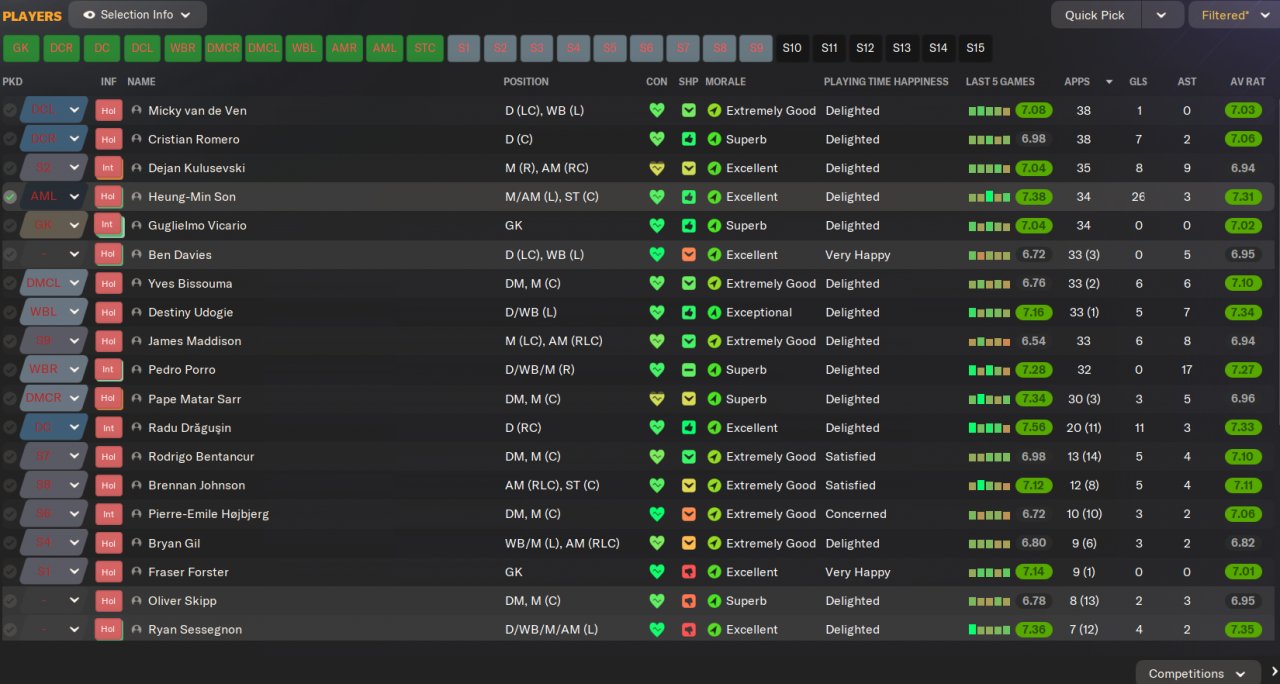The height and width of the screenshot is (684, 1280).
Task: Sort by PLAYING TIME HAPPINESS column
Action: click(x=886, y=82)
